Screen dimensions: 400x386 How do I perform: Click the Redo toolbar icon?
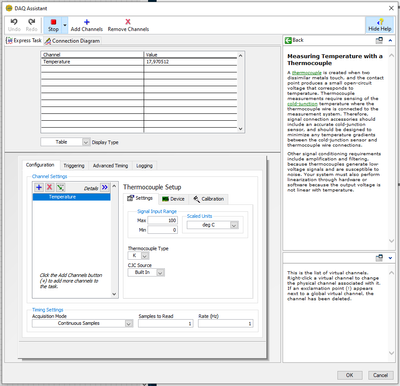click(31, 25)
